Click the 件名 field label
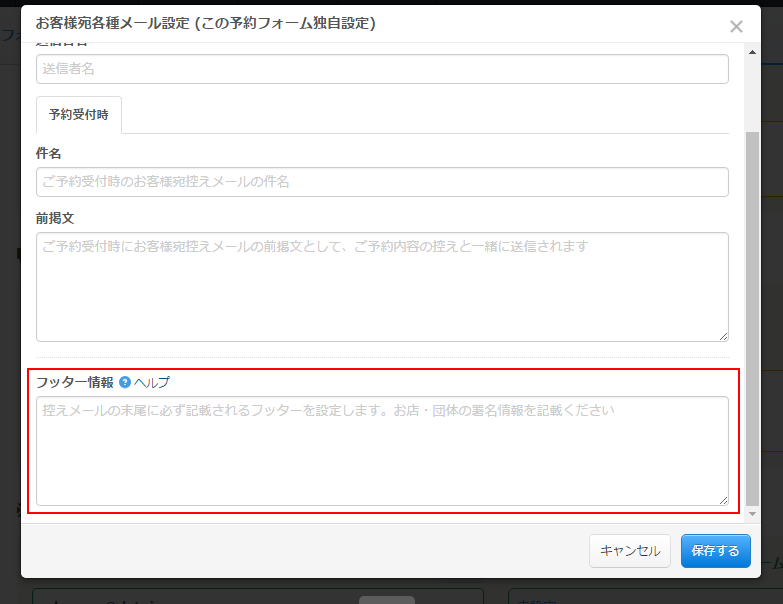The width and height of the screenshot is (783, 604). point(49,153)
